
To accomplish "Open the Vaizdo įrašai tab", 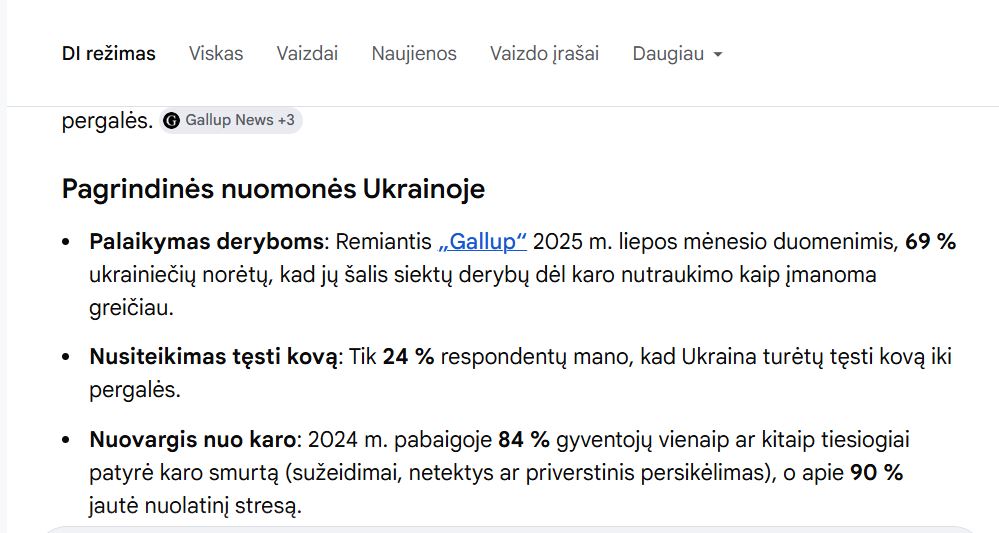I will coord(544,54).
